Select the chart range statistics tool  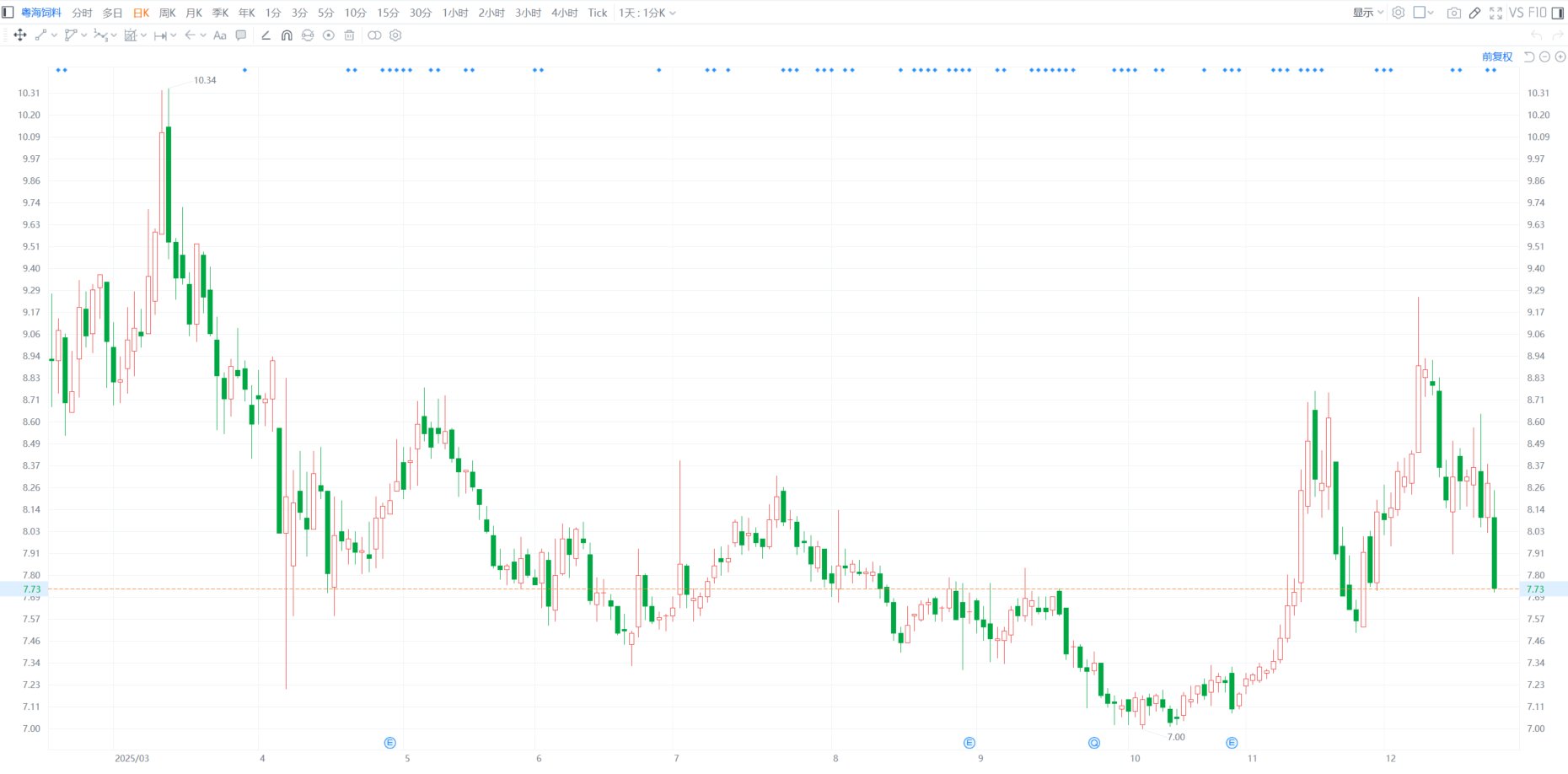coord(130,35)
